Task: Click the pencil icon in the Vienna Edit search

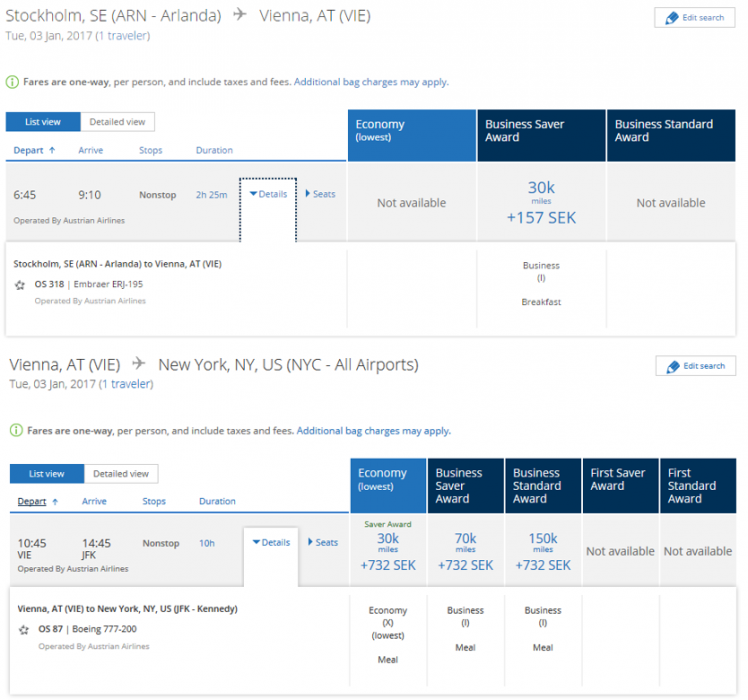Action: 673,366
